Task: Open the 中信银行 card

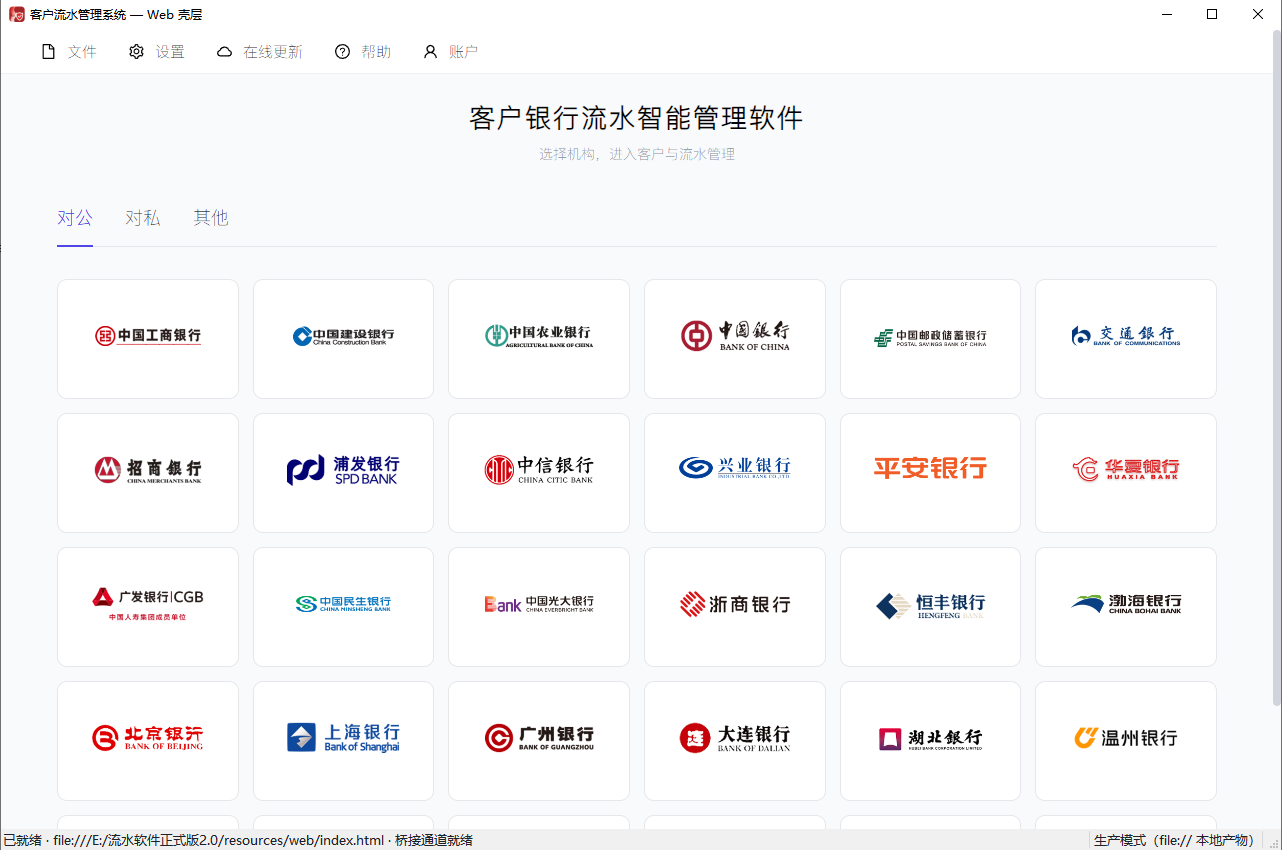Action: (x=539, y=473)
